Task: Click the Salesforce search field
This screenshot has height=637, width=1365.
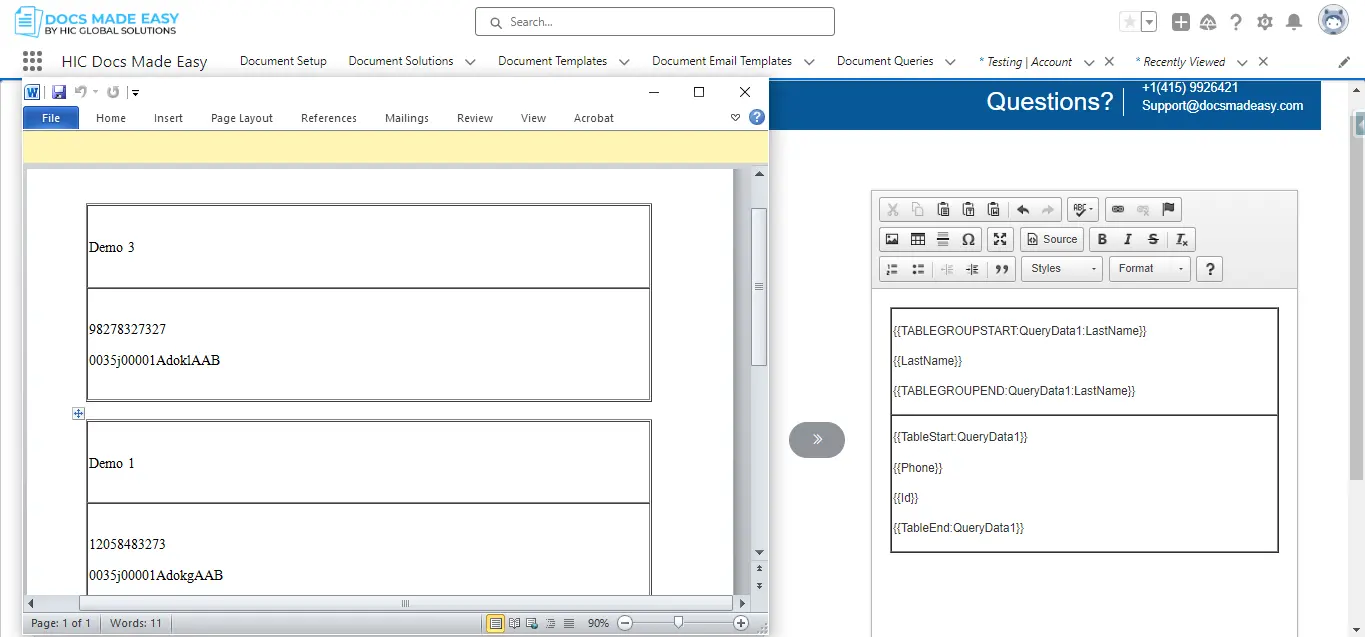Action: coord(655,22)
